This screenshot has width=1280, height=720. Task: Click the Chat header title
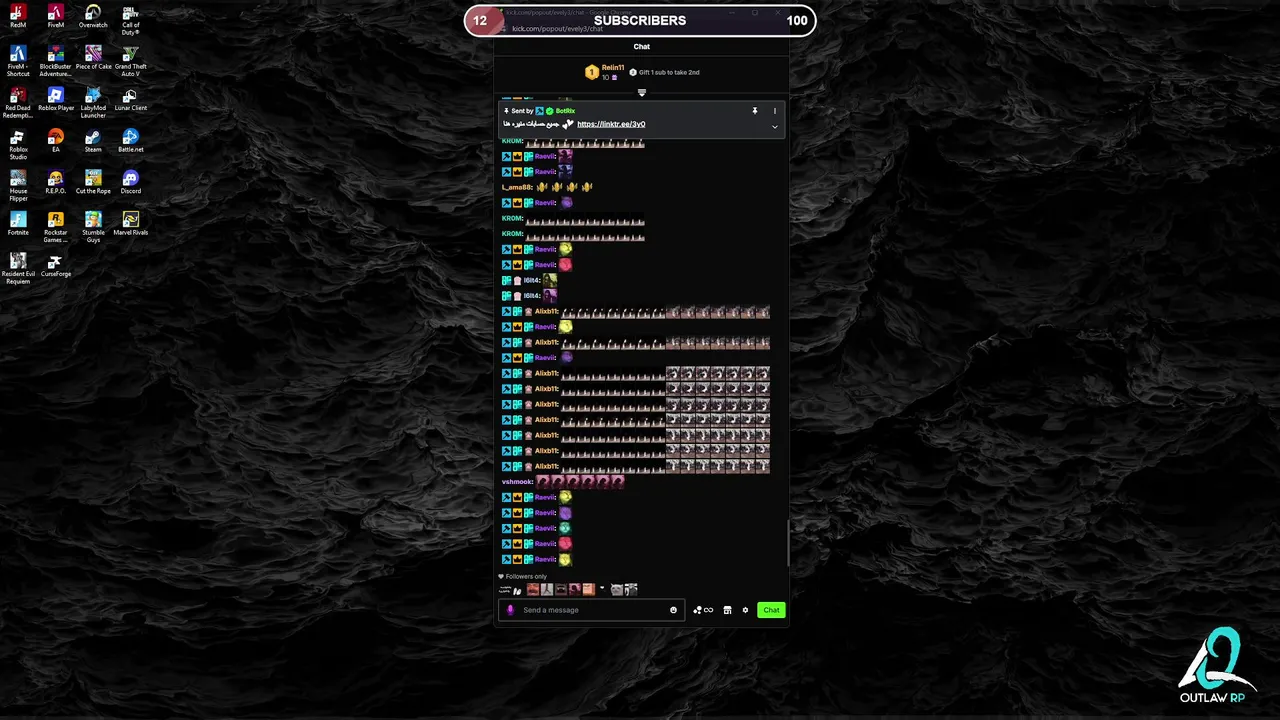click(x=642, y=46)
